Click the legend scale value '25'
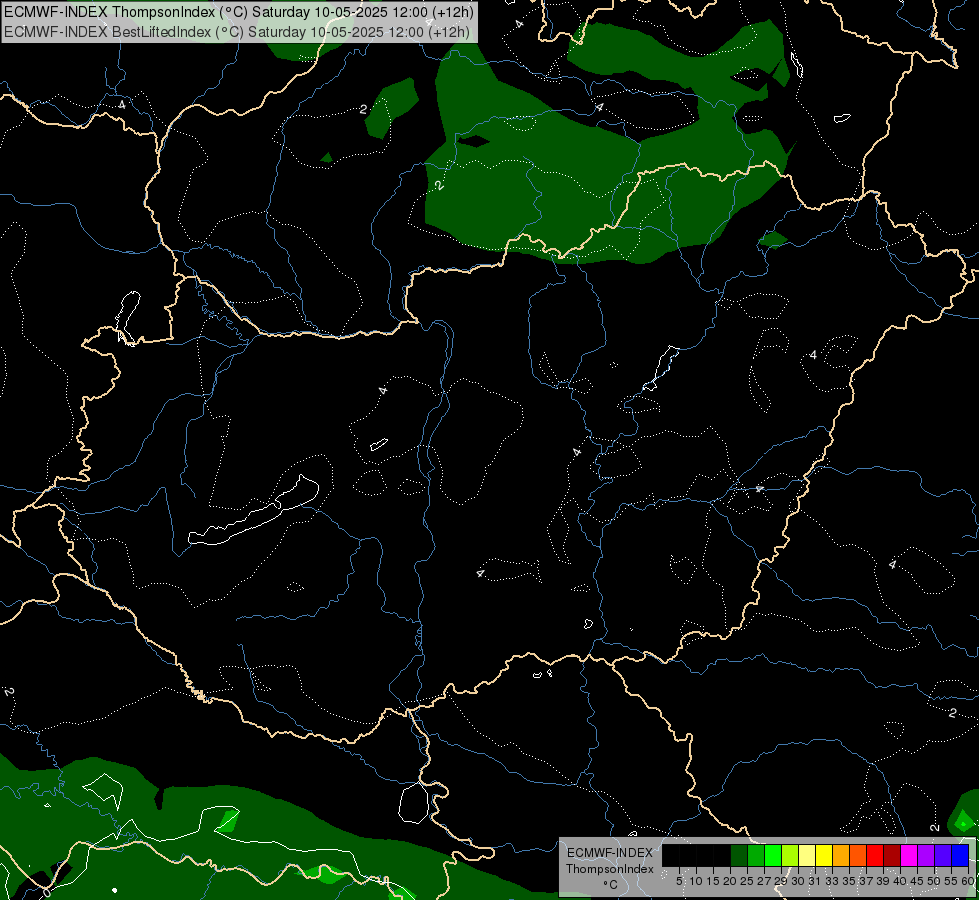The height and width of the screenshot is (900, 979). pos(747,881)
